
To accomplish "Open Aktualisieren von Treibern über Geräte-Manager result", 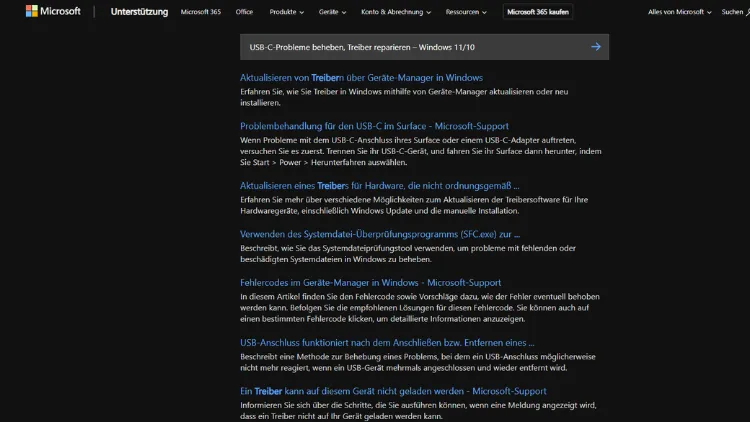I will tap(361, 78).
